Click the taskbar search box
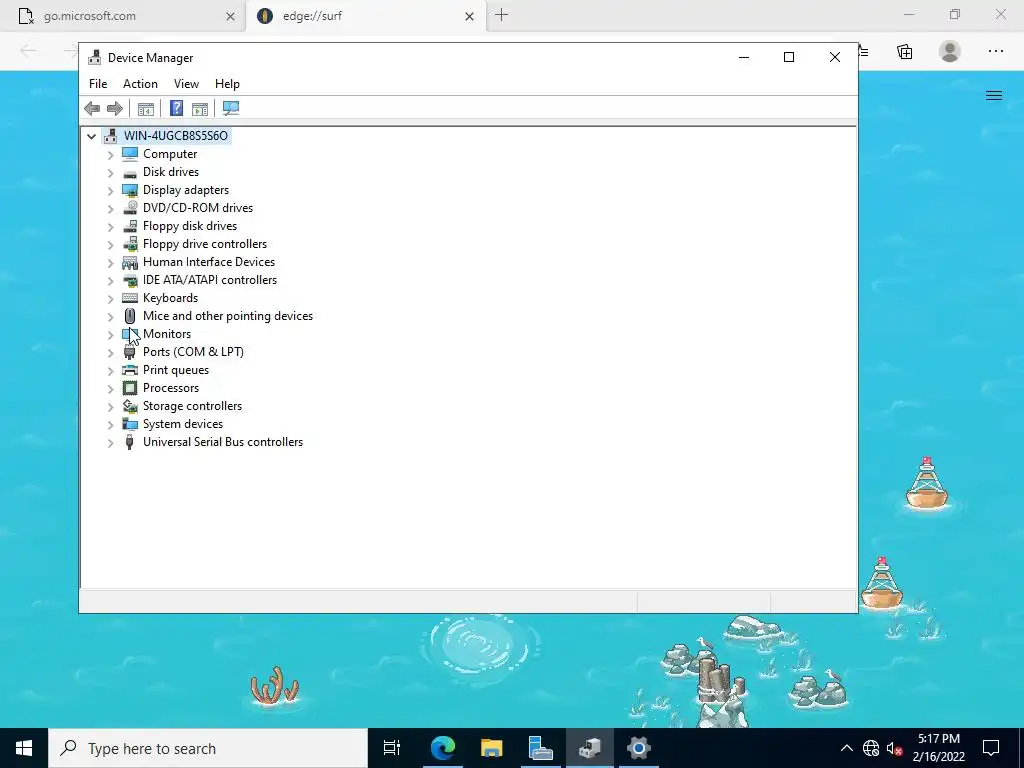This screenshot has height=768, width=1024. (208, 748)
